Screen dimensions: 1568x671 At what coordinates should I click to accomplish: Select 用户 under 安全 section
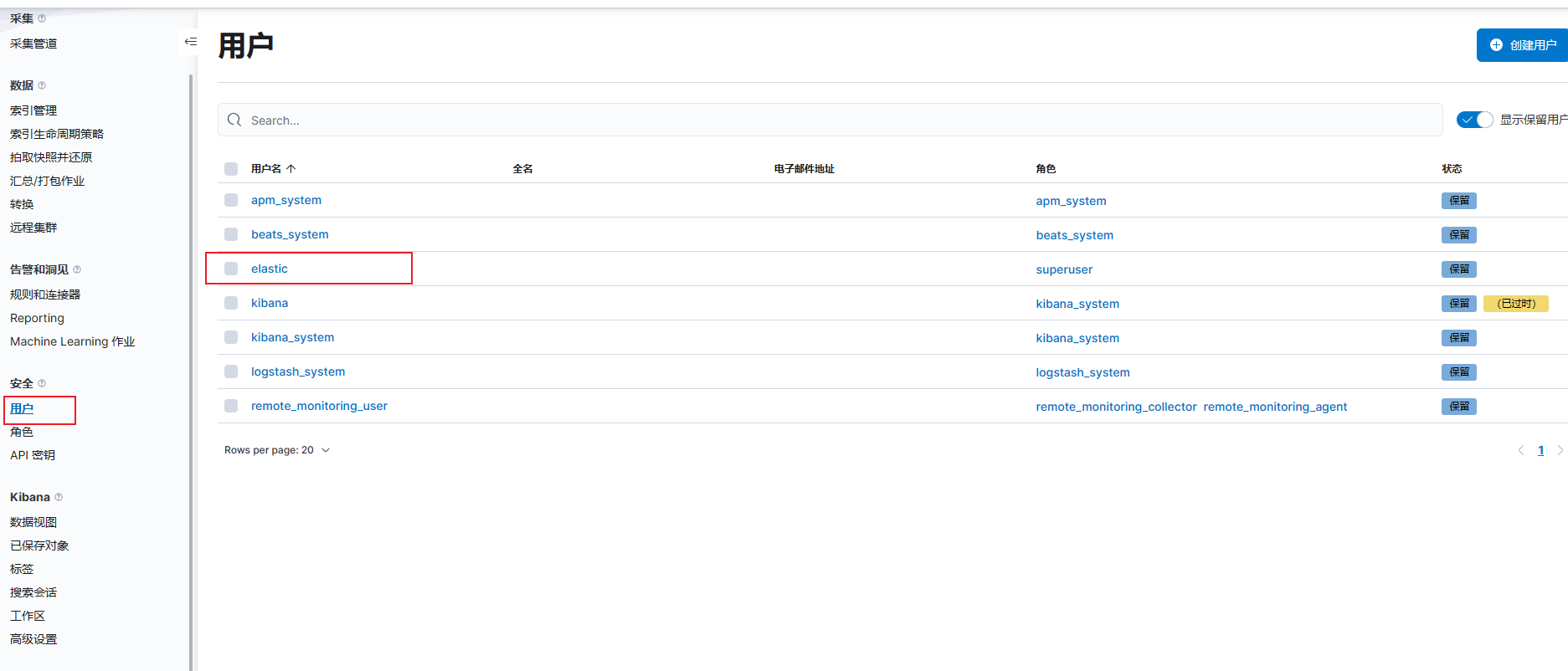click(22, 408)
